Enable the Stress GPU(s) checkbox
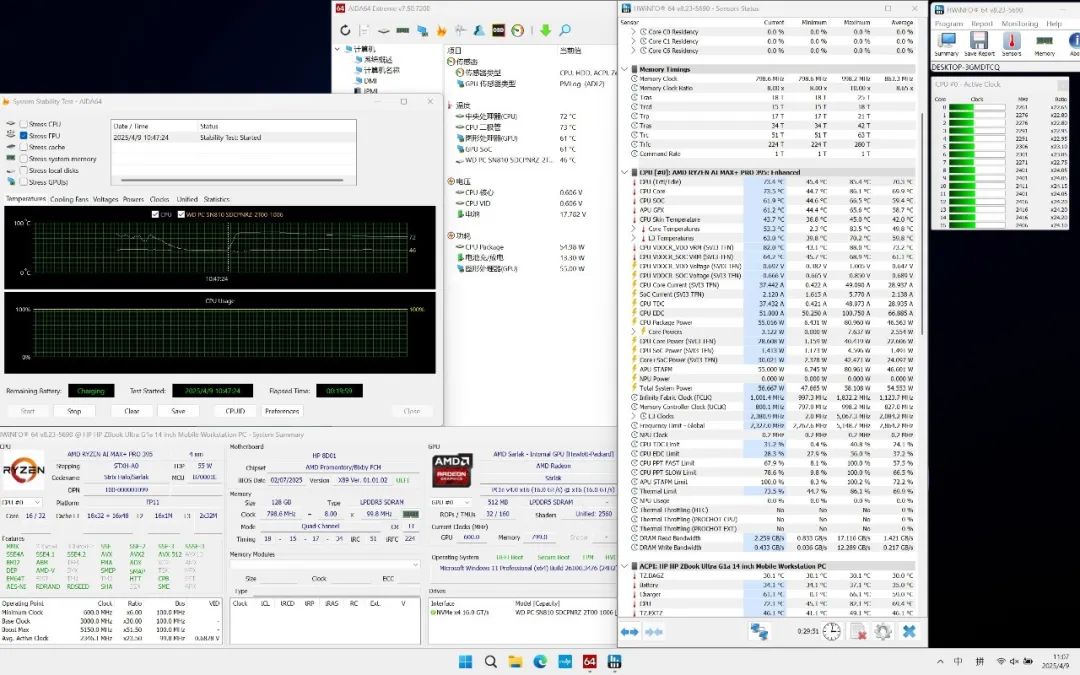The image size is (1080, 675). pyautogui.click(x=23, y=182)
